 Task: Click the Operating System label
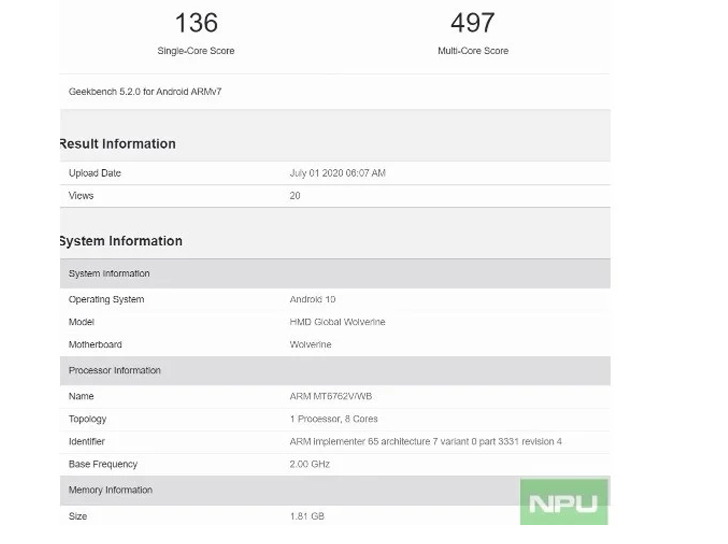(106, 299)
